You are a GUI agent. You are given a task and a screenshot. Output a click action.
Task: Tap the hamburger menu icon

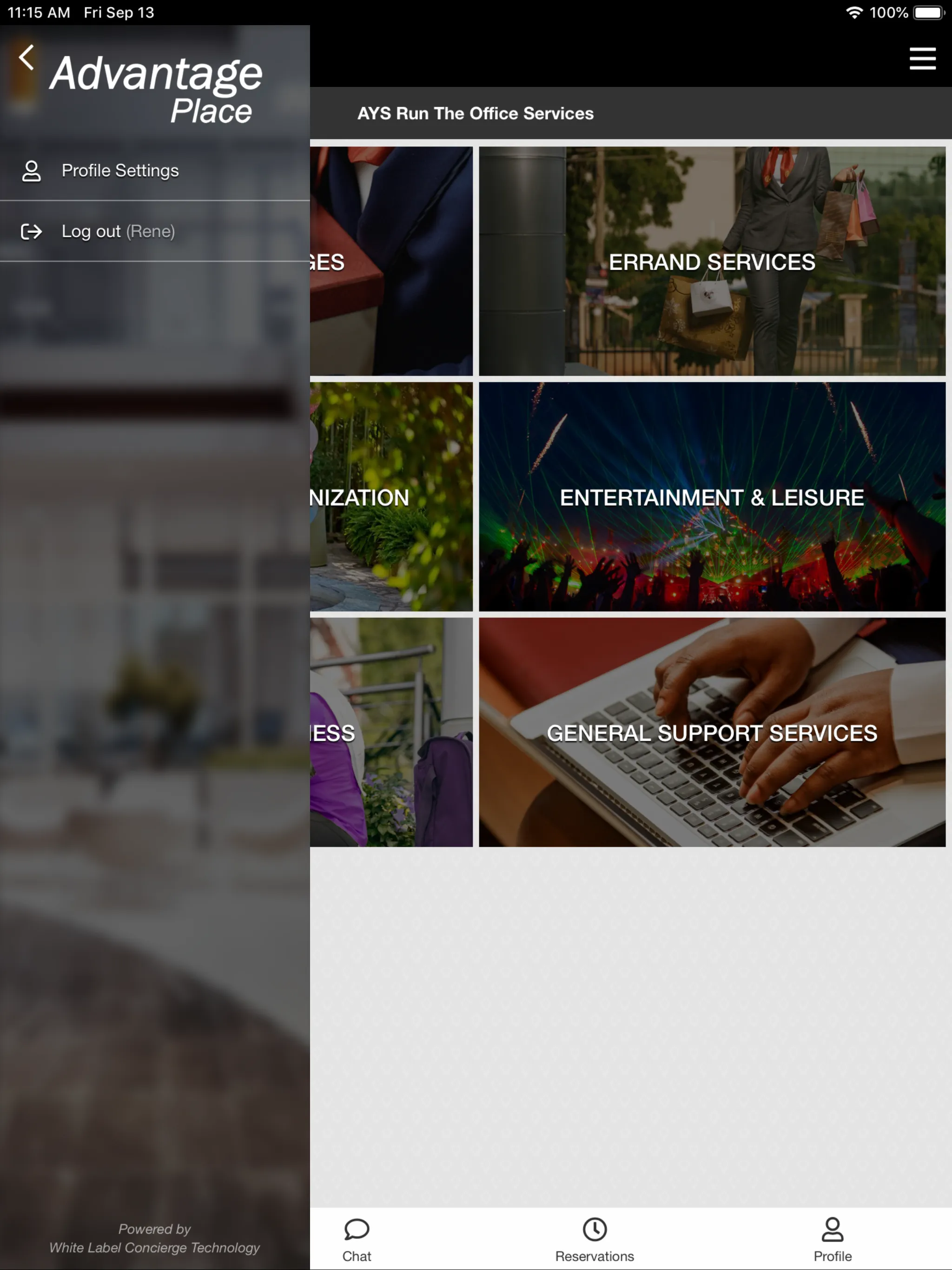point(921,58)
